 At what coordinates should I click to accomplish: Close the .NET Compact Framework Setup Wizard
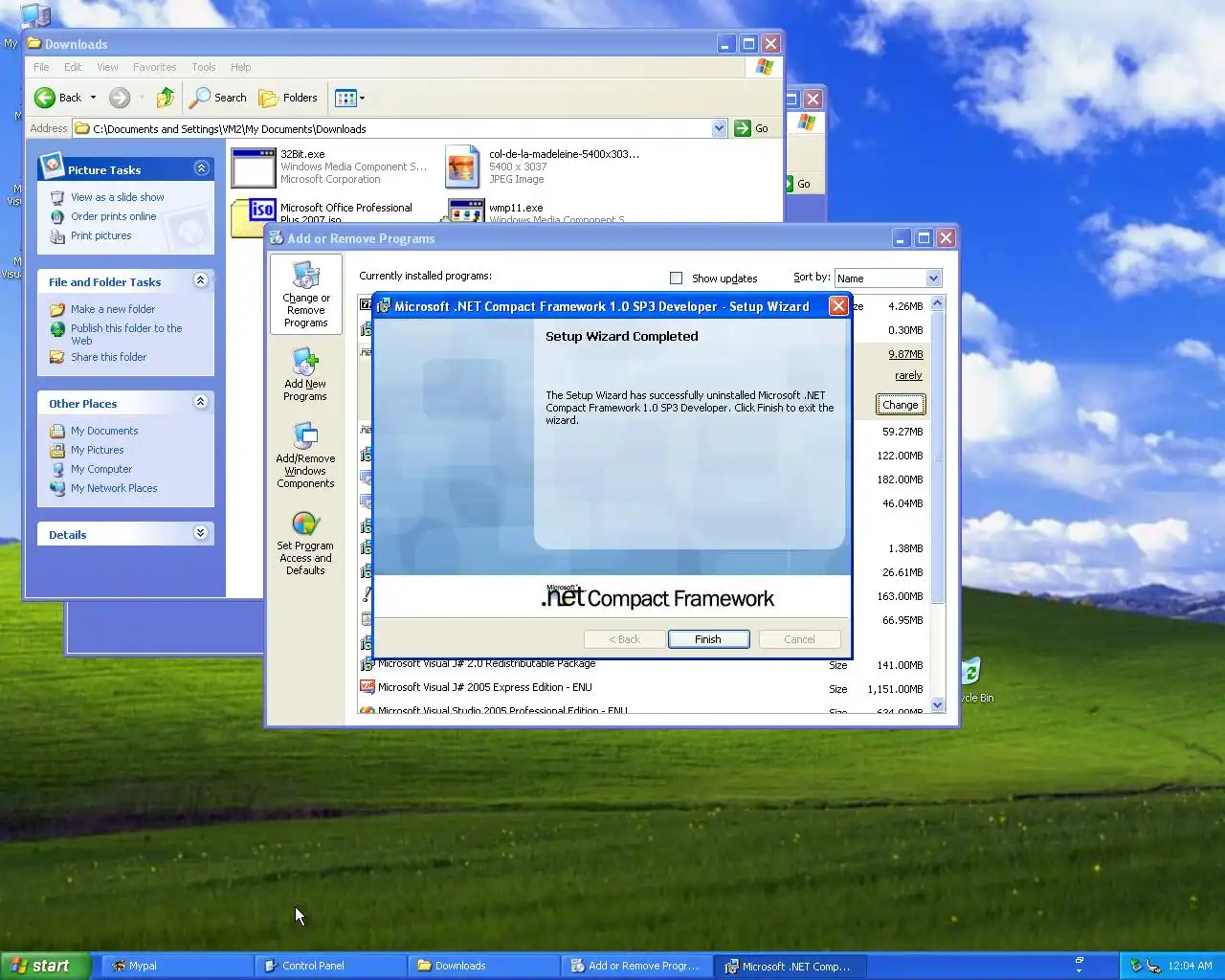[838, 306]
